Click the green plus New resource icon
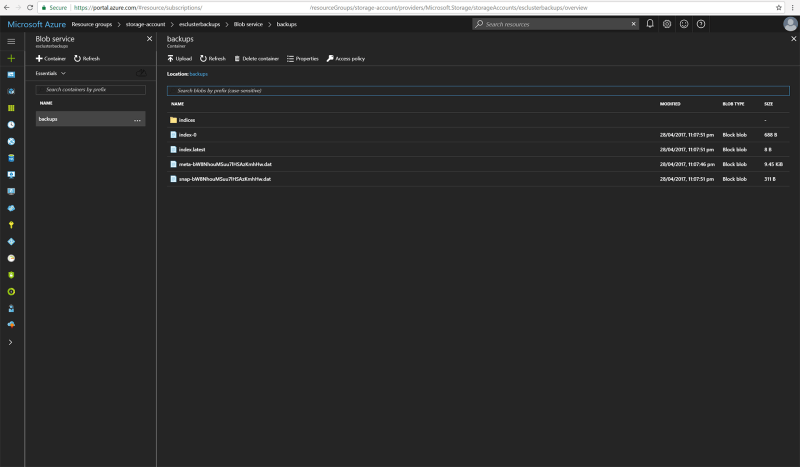The image size is (800, 467). (x=11, y=58)
